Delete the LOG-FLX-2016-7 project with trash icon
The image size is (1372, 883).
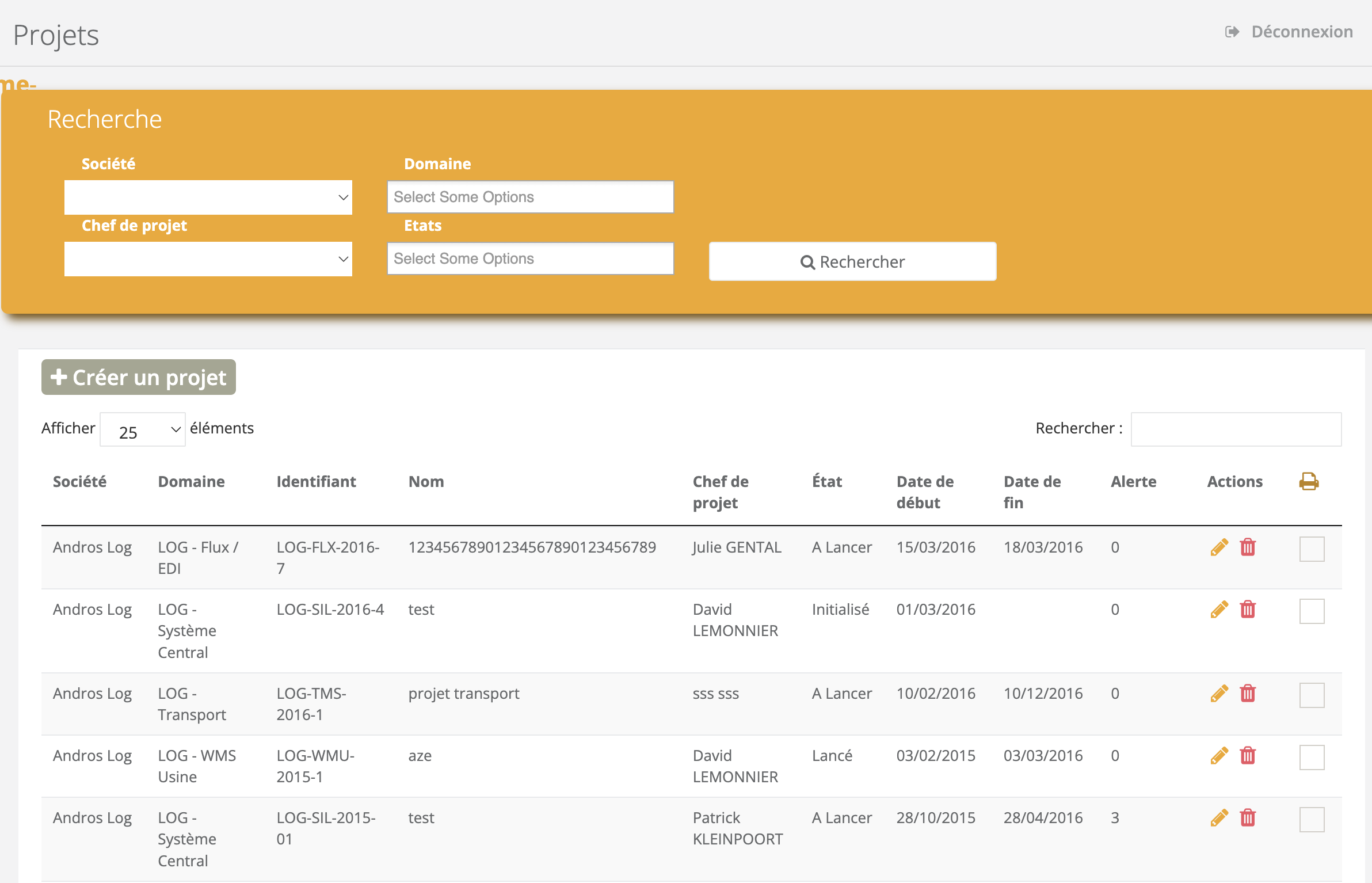pyautogui.click(x=1248, y=547)
